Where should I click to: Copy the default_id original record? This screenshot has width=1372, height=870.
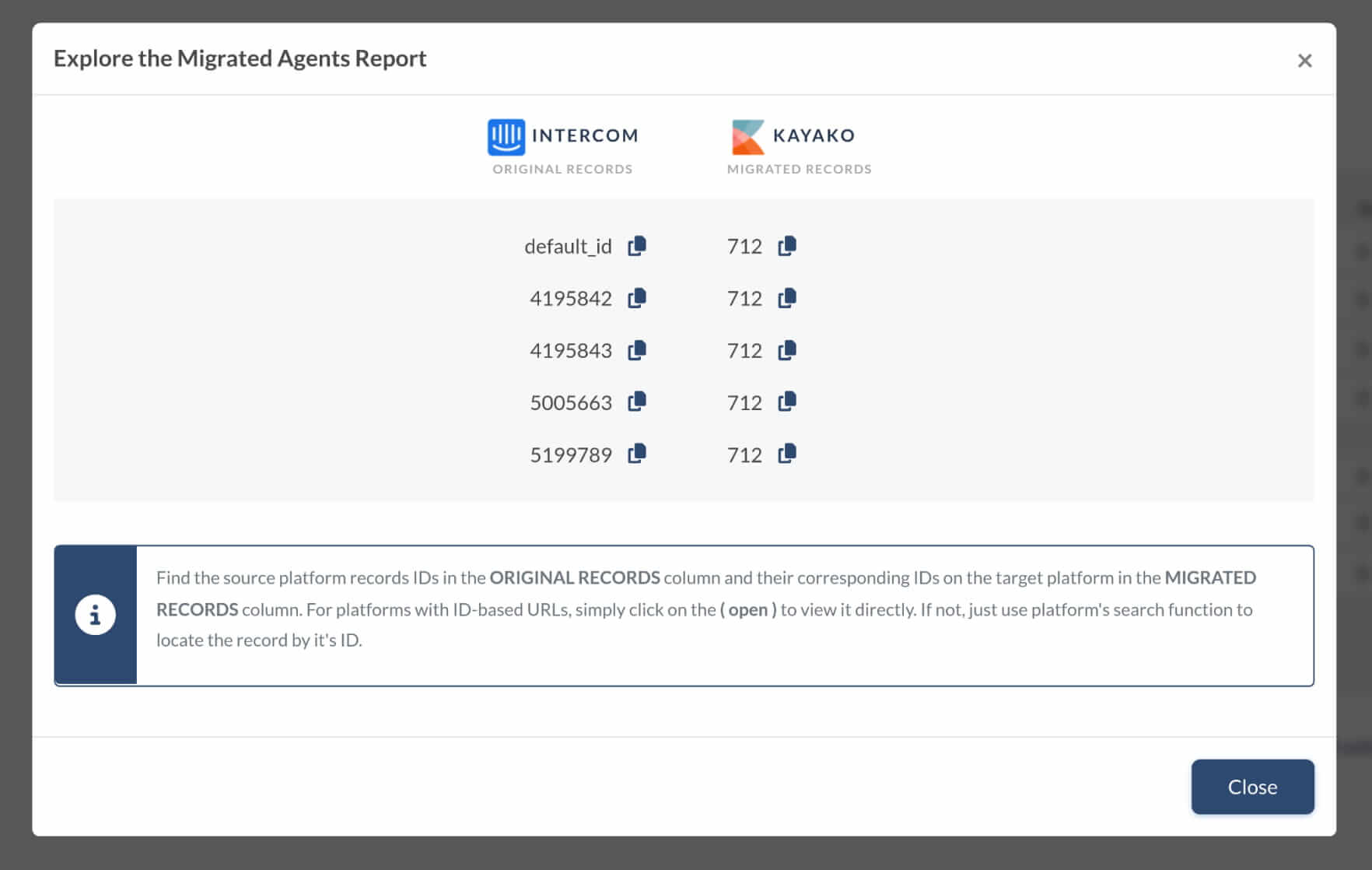pos(637,246)
